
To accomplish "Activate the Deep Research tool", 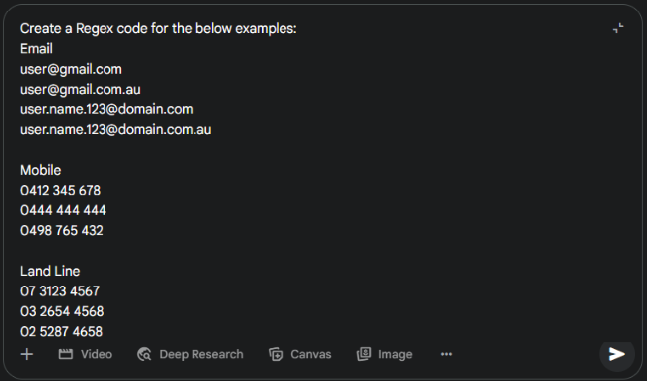I will 190,354.
